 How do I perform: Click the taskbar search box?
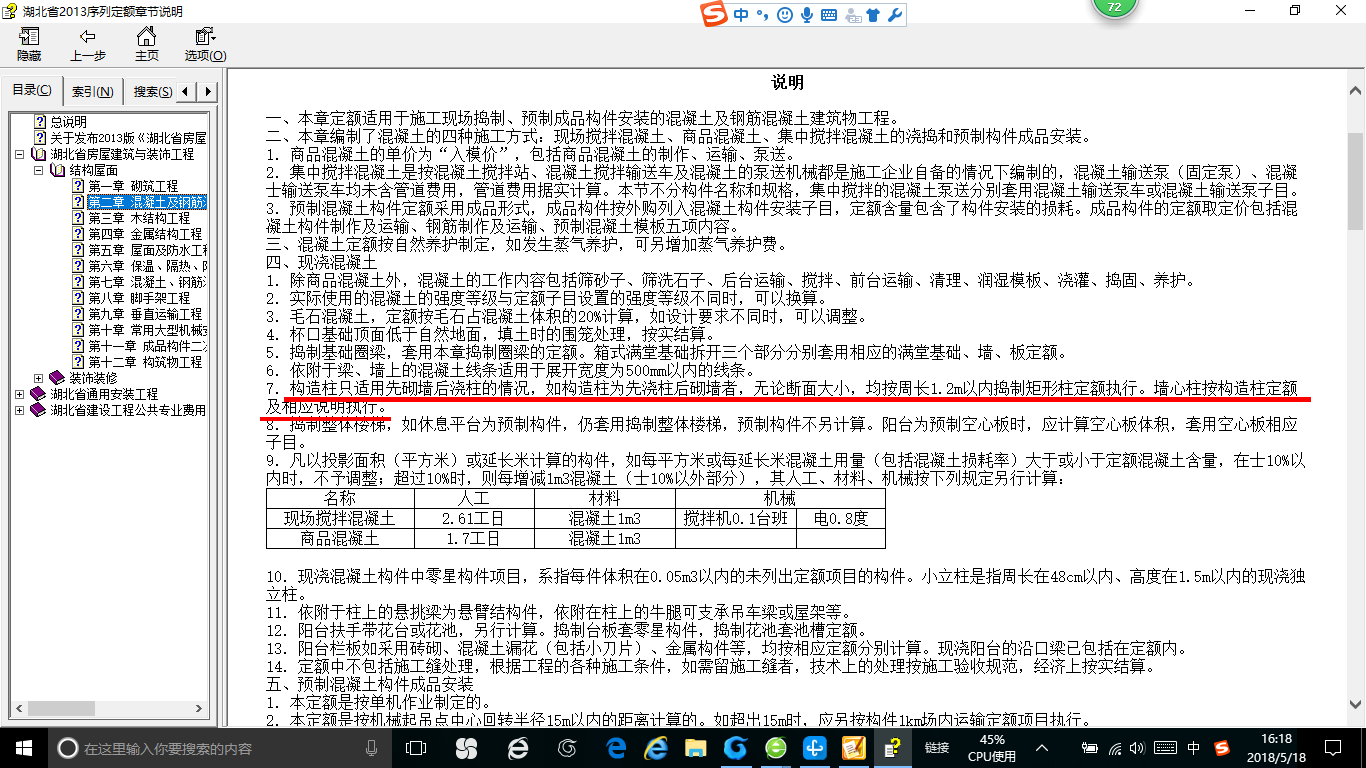click(220, 747)
